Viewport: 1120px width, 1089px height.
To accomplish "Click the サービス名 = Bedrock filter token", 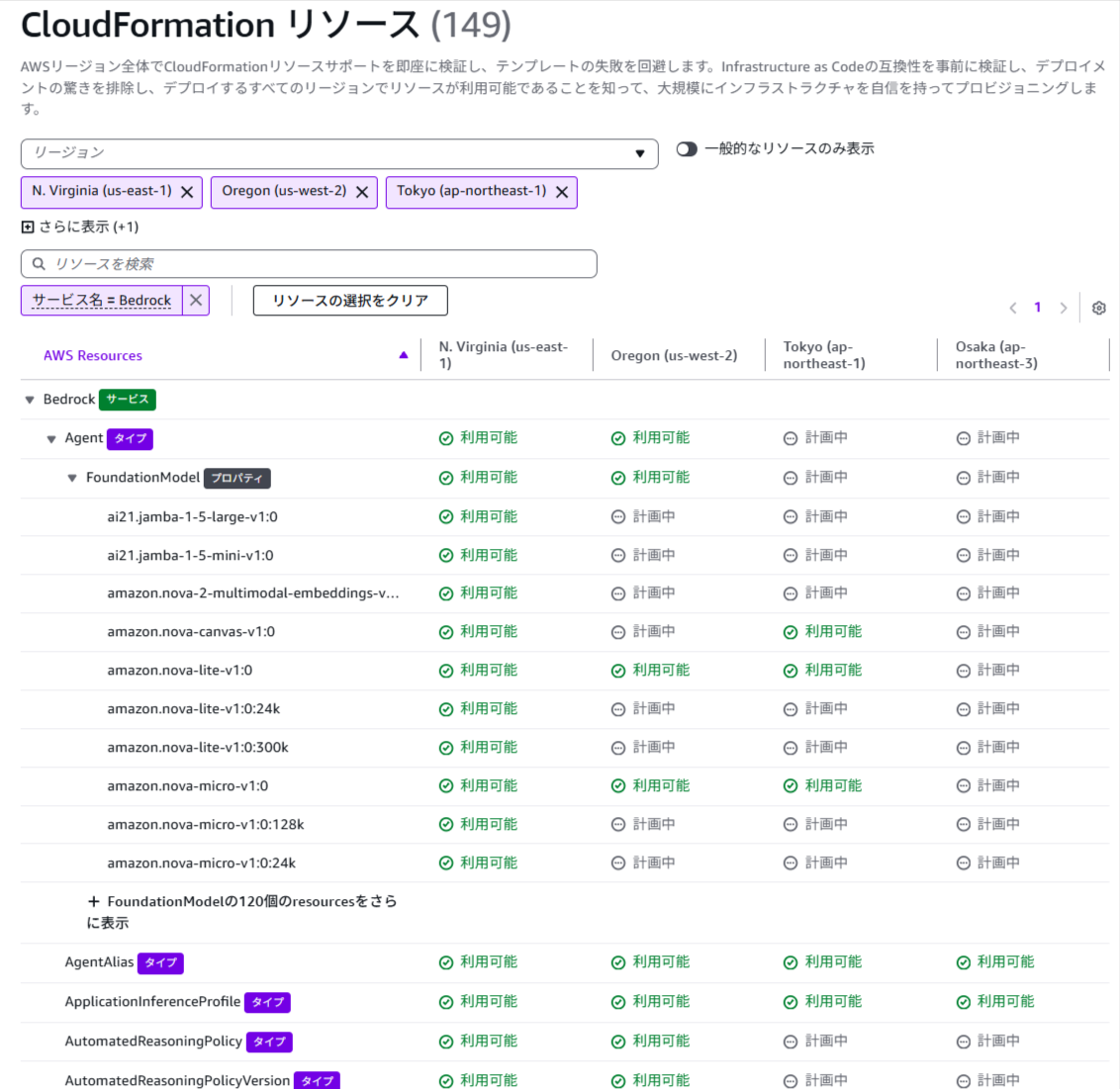I will pyautogui.click(x=102, y=301).
